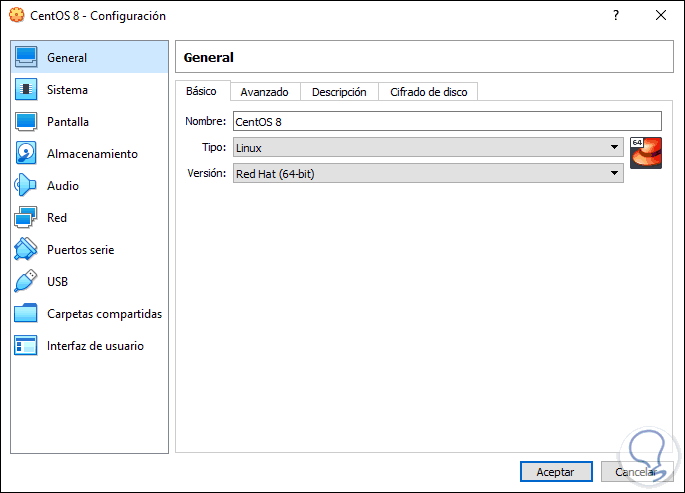Open the Audio speaker icon
Viewport: 685px width, 493px height.
(x=25, y=185)
